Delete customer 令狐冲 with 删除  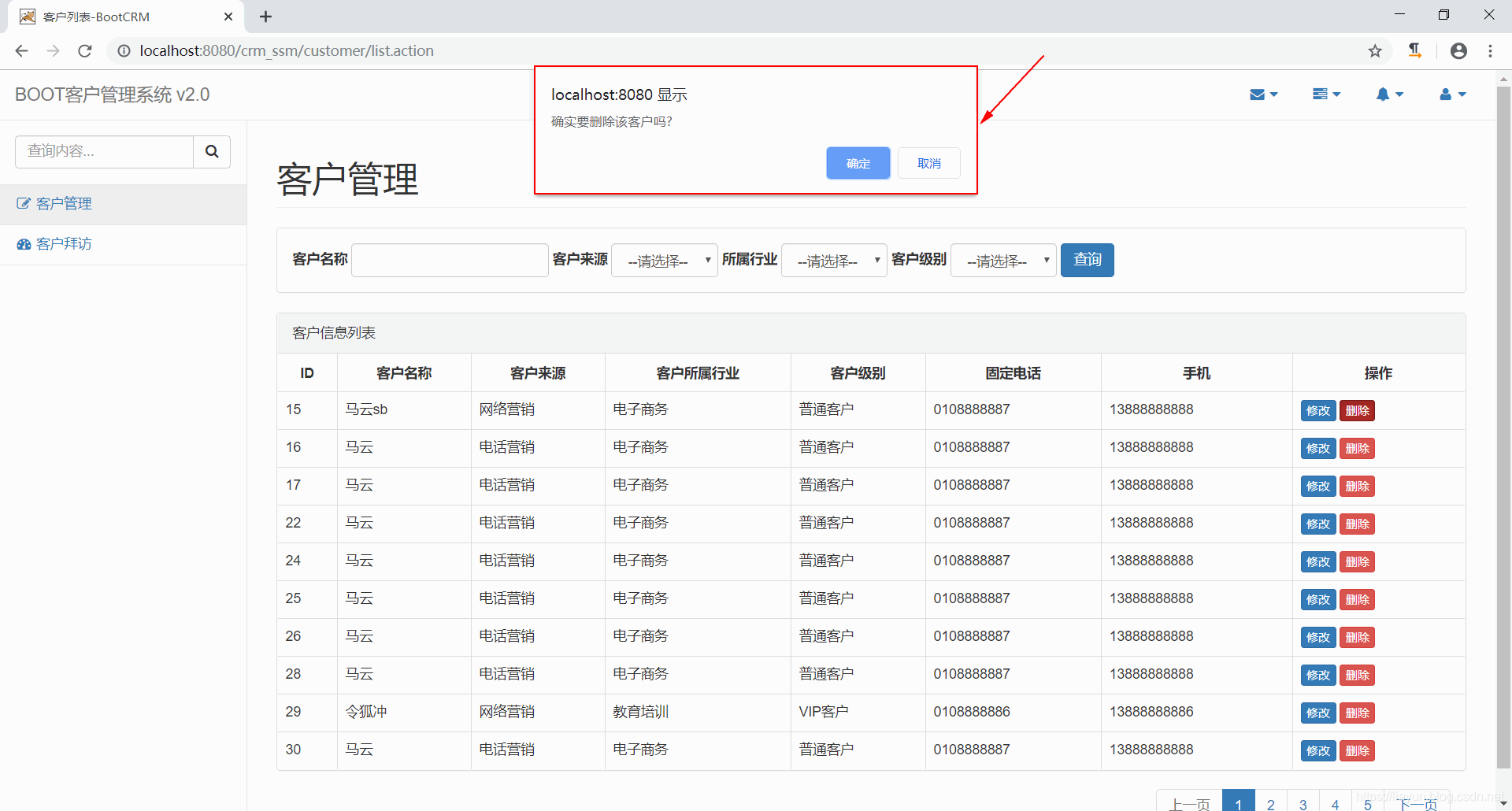click(x=1357, y=713)
